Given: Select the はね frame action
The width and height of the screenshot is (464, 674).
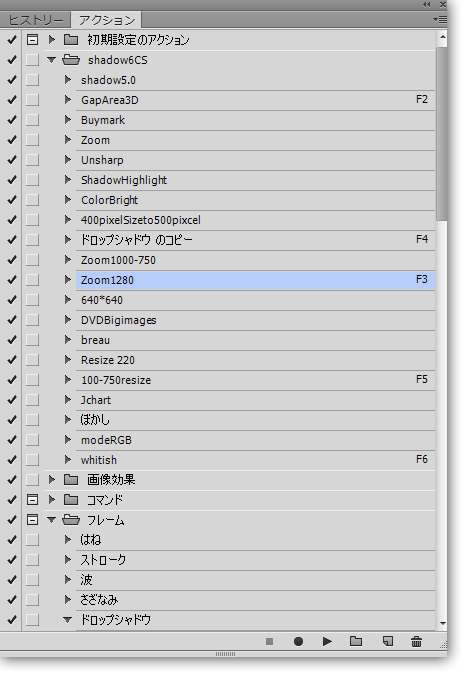Looking at the screenshot, I should pyautogui.click(x=255, y=540).
